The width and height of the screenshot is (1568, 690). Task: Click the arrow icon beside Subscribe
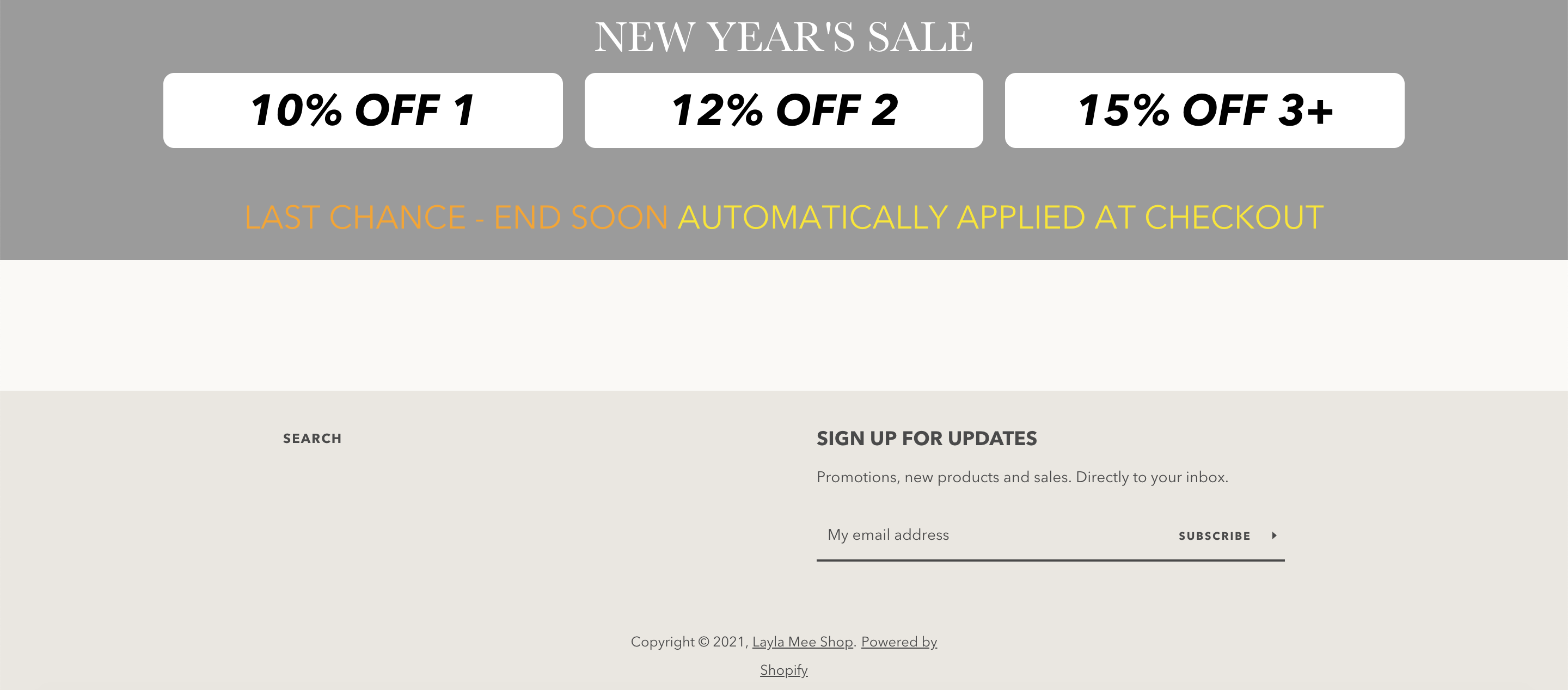1274,535
